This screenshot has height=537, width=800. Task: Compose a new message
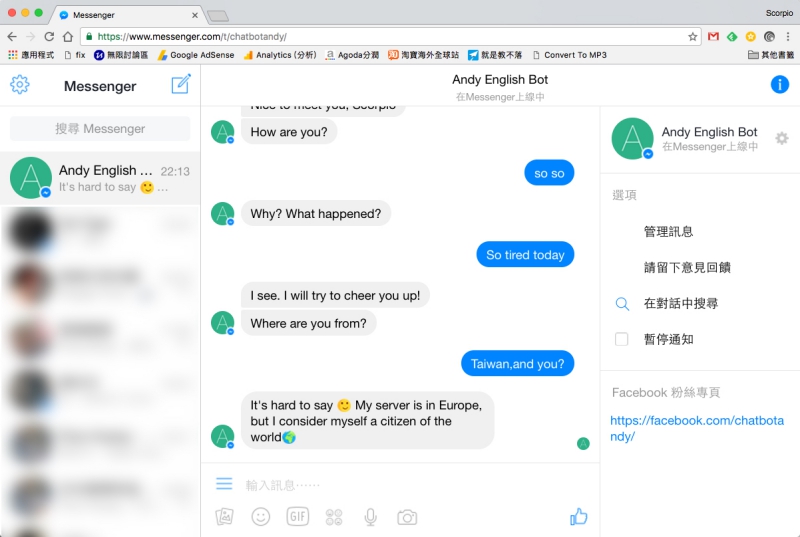[181, 84]
